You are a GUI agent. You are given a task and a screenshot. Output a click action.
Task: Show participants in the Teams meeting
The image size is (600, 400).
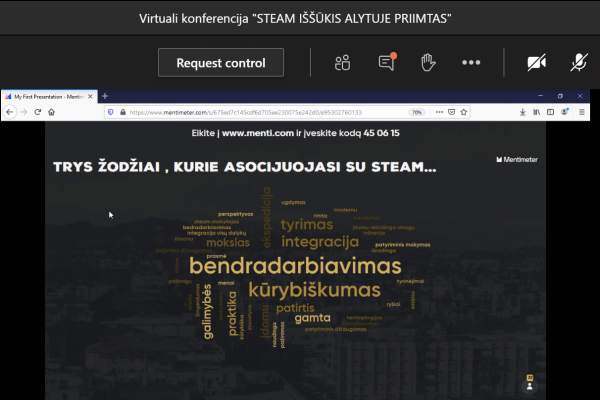point(342,62)
